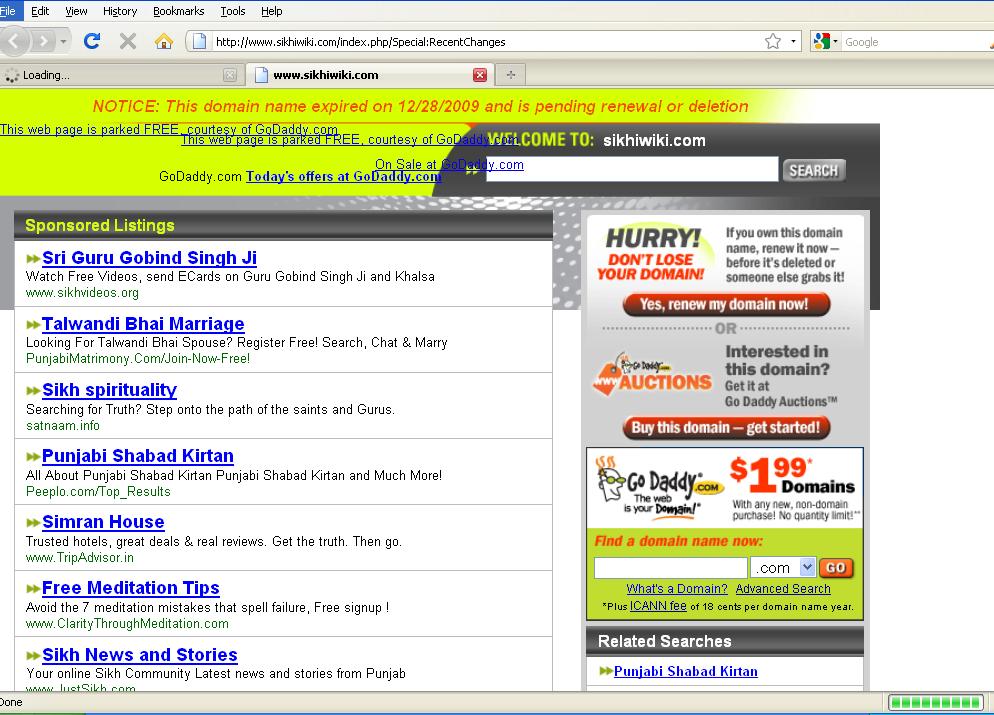Screen dimensions: 994x715
Task: Stop loading with the X icon
Action: point(128,42)
